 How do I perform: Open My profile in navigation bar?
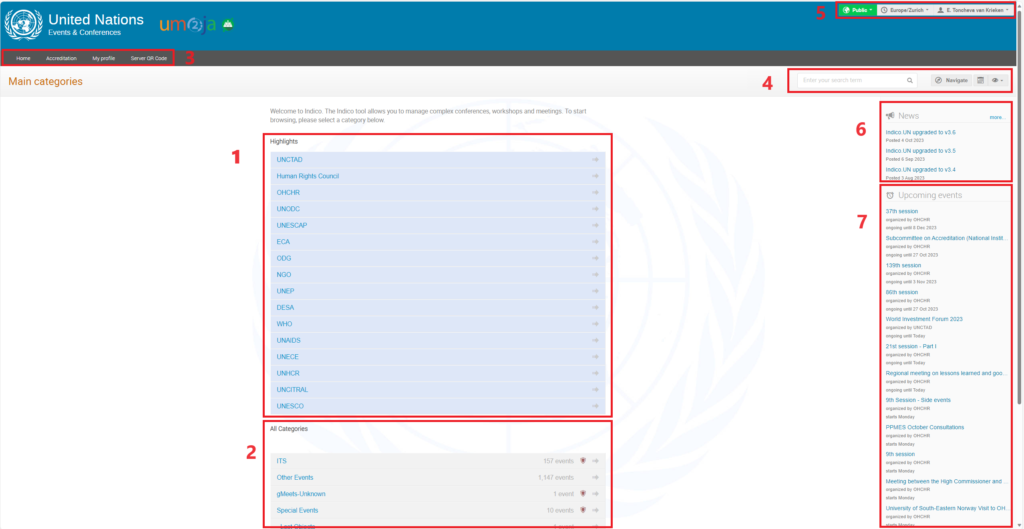click(104, 58)
